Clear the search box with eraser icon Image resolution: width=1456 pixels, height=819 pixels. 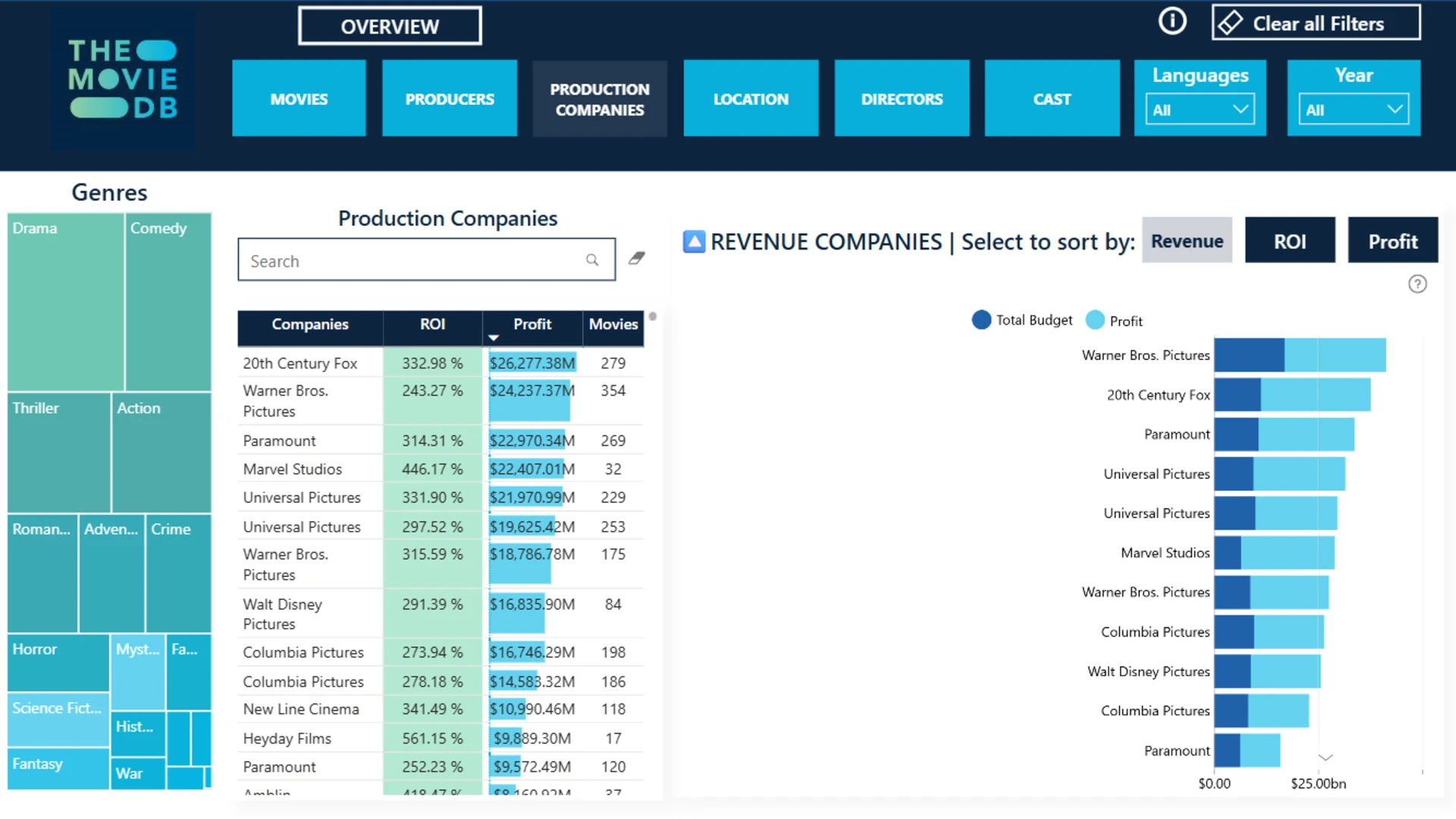click(x=637, y=259)
